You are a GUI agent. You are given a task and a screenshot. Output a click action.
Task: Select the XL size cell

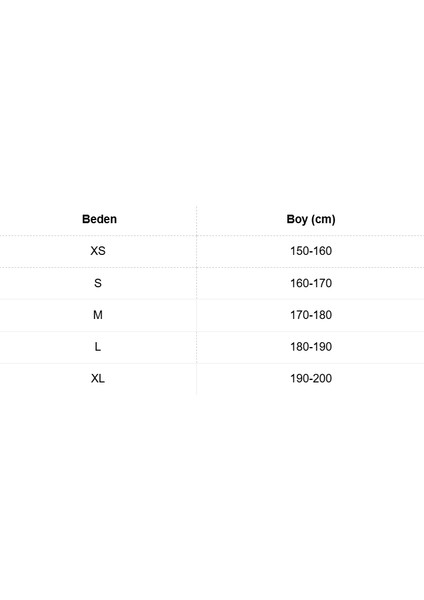pyautogui.click(x=98, y=378)
